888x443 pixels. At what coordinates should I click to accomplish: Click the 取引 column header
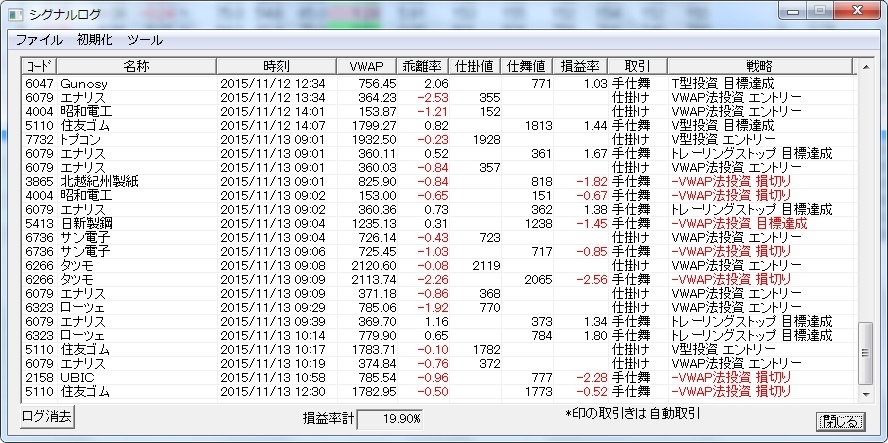[637, 66]
